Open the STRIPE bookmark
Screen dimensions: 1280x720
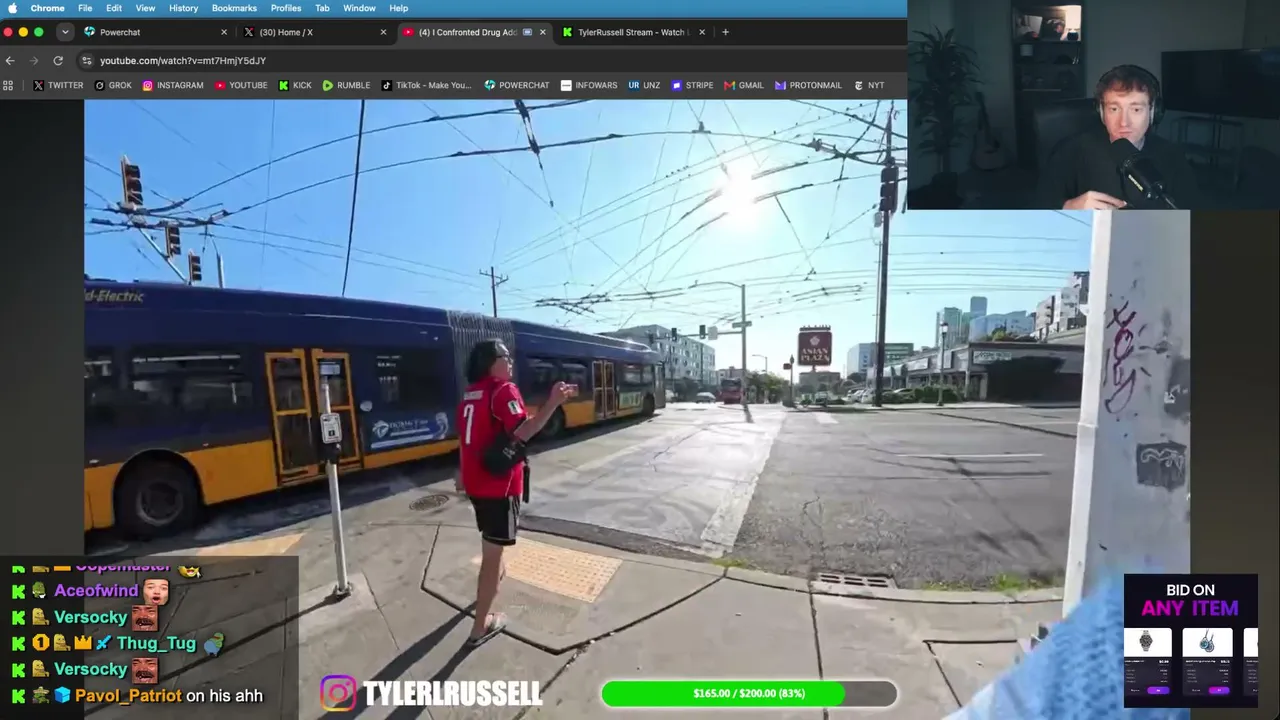[x=692, y=85]
